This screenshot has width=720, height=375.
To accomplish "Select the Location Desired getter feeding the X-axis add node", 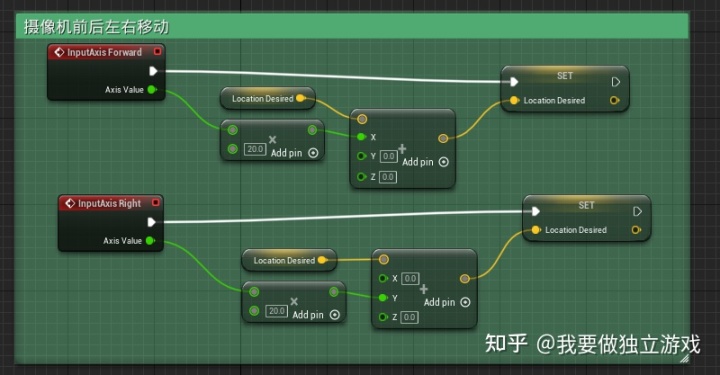I will pos(268,98).
